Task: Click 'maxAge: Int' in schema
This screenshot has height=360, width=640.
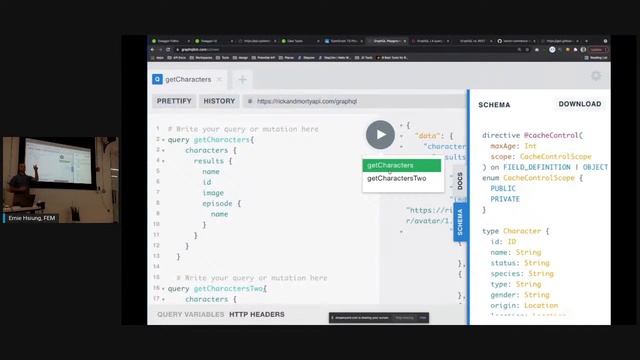Action: (x=513, y=146)
